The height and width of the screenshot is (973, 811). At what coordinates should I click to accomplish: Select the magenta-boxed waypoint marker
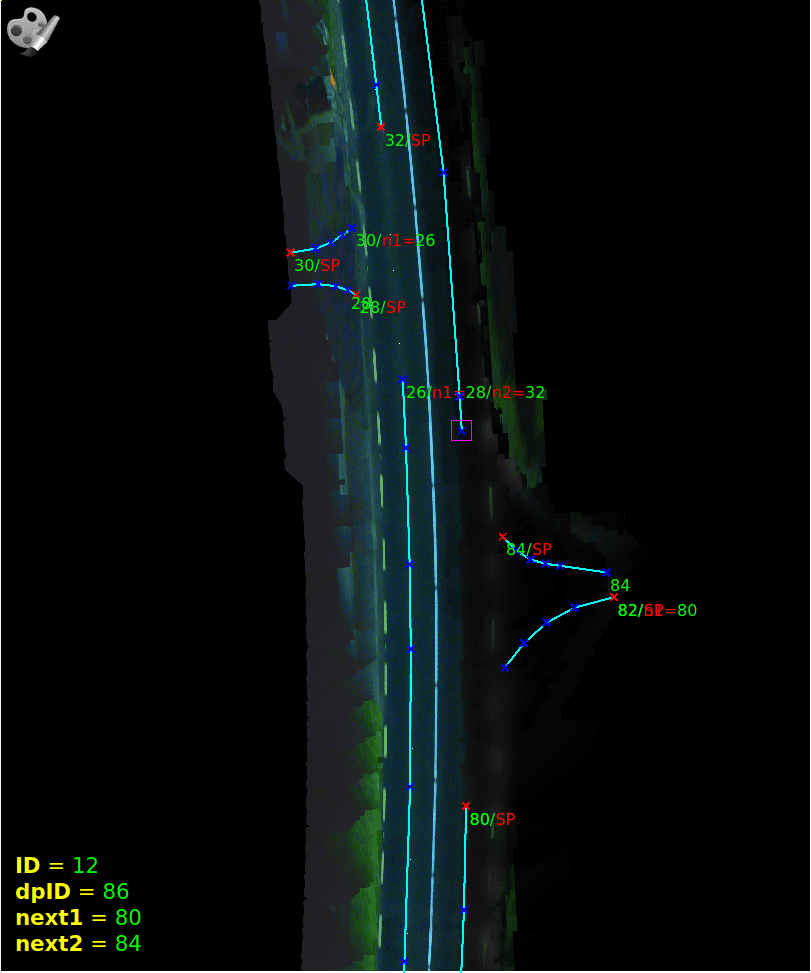coord(461,430)
